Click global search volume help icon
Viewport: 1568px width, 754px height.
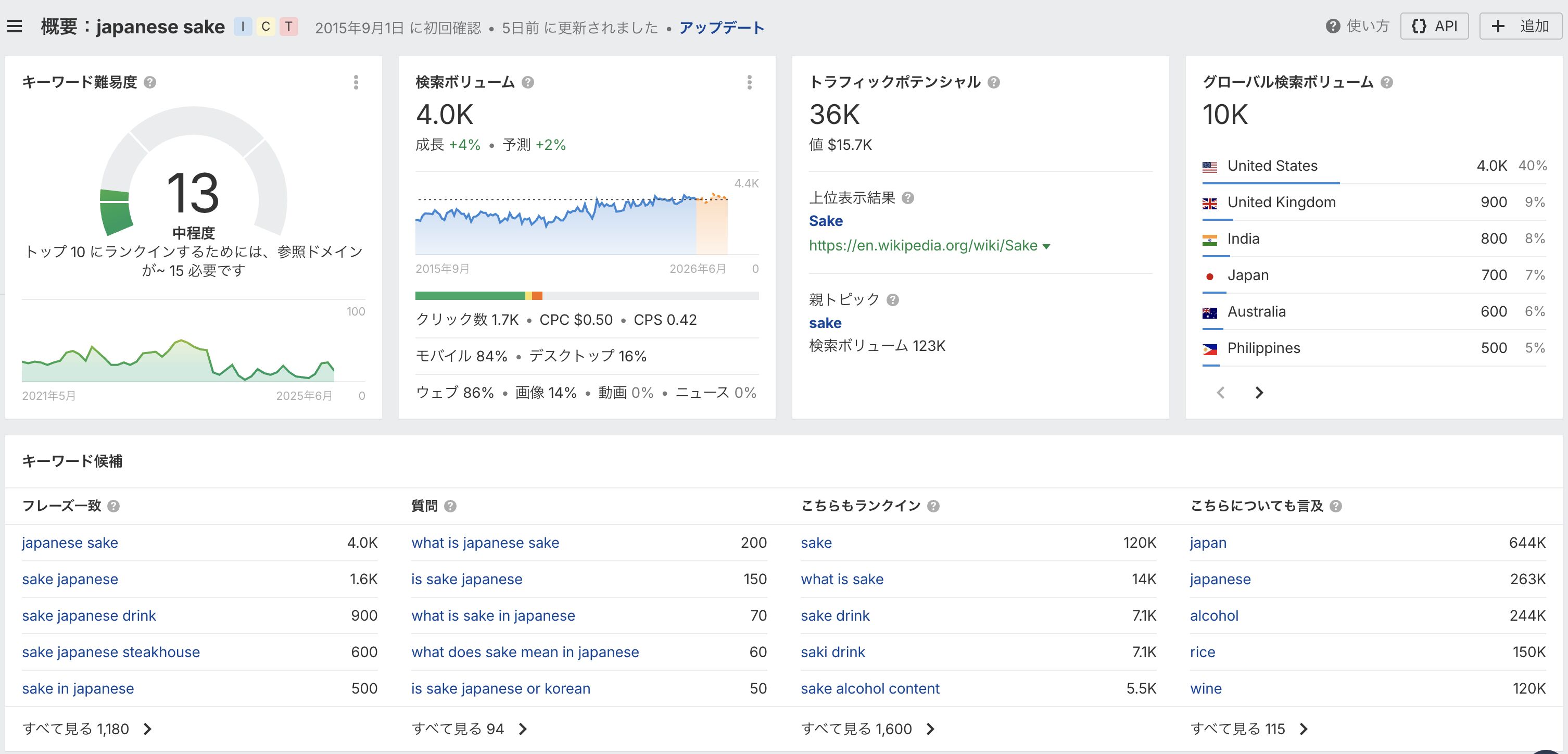(x=1387, y=82)
